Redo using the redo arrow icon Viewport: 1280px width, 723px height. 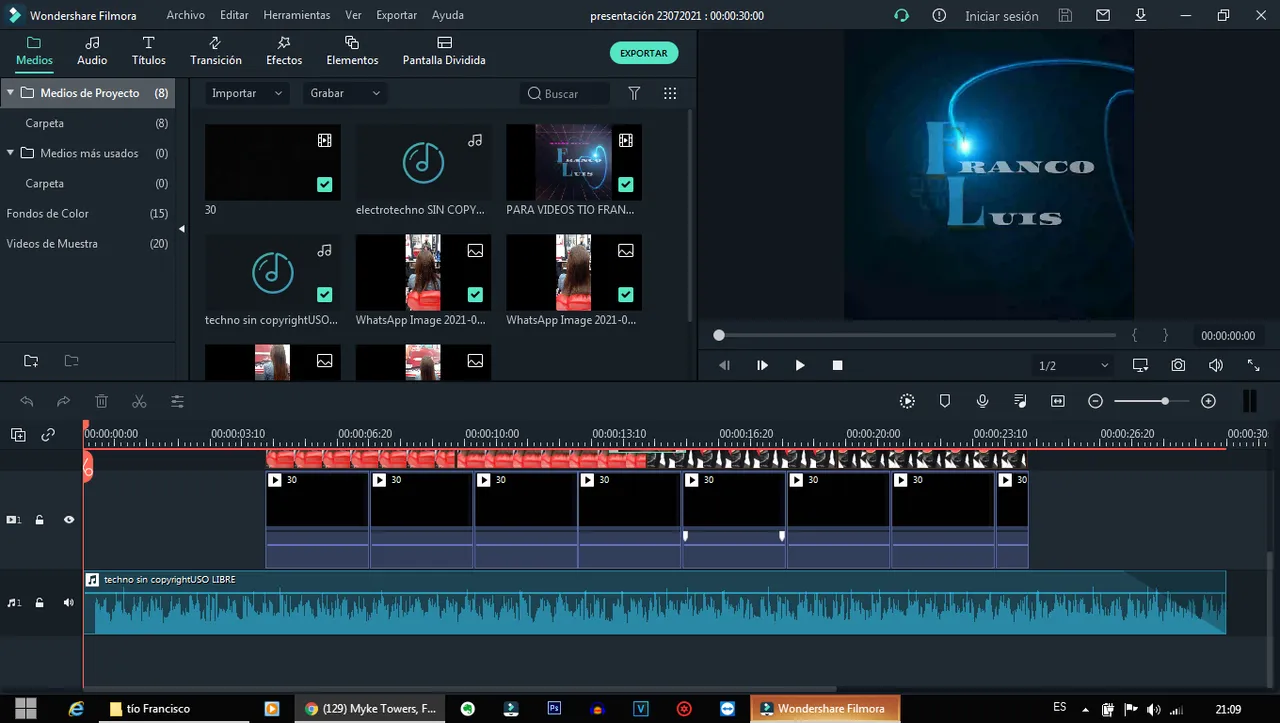coord(64,401)
